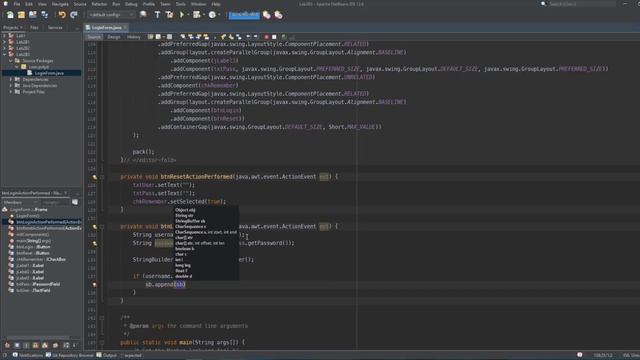Click the second profiler icon after the memory bar
The height and width of the screenshot is (360, 640).
tap(278, 15)
